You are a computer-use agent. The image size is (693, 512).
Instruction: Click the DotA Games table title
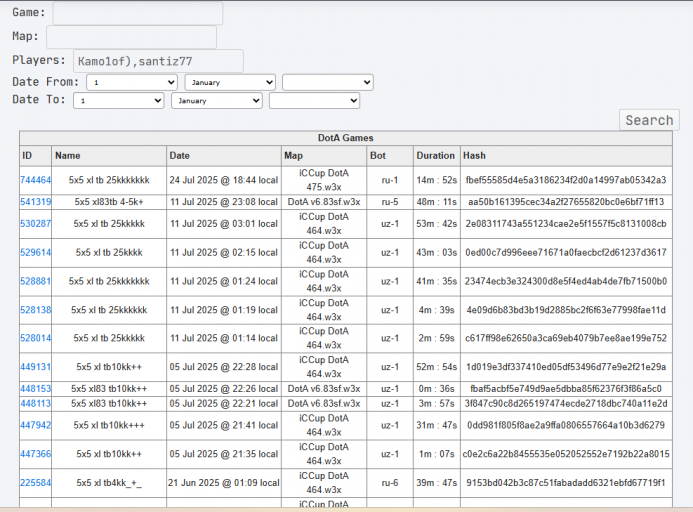point(346,138)
